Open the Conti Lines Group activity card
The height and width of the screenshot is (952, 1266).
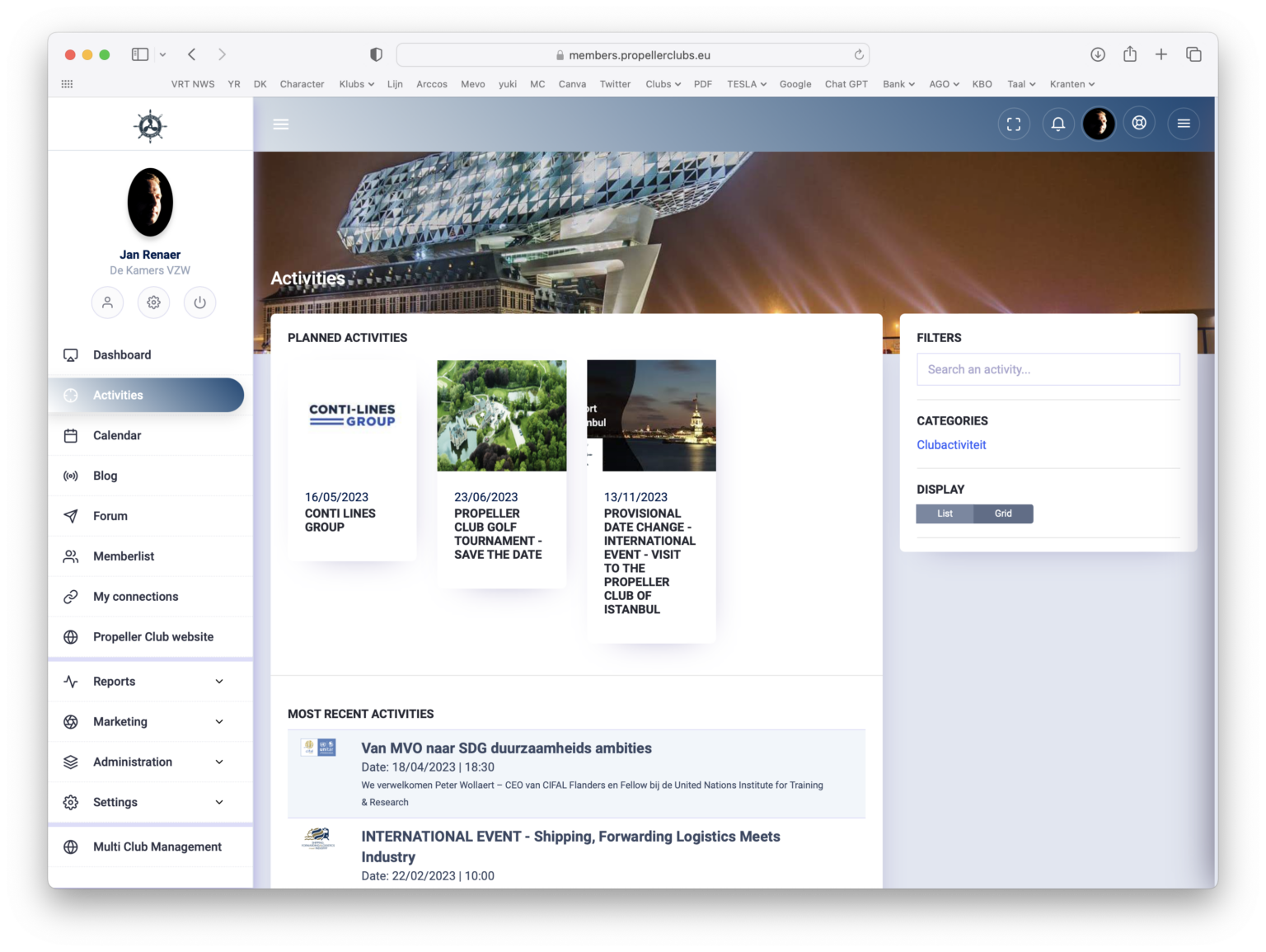[353, 461]
